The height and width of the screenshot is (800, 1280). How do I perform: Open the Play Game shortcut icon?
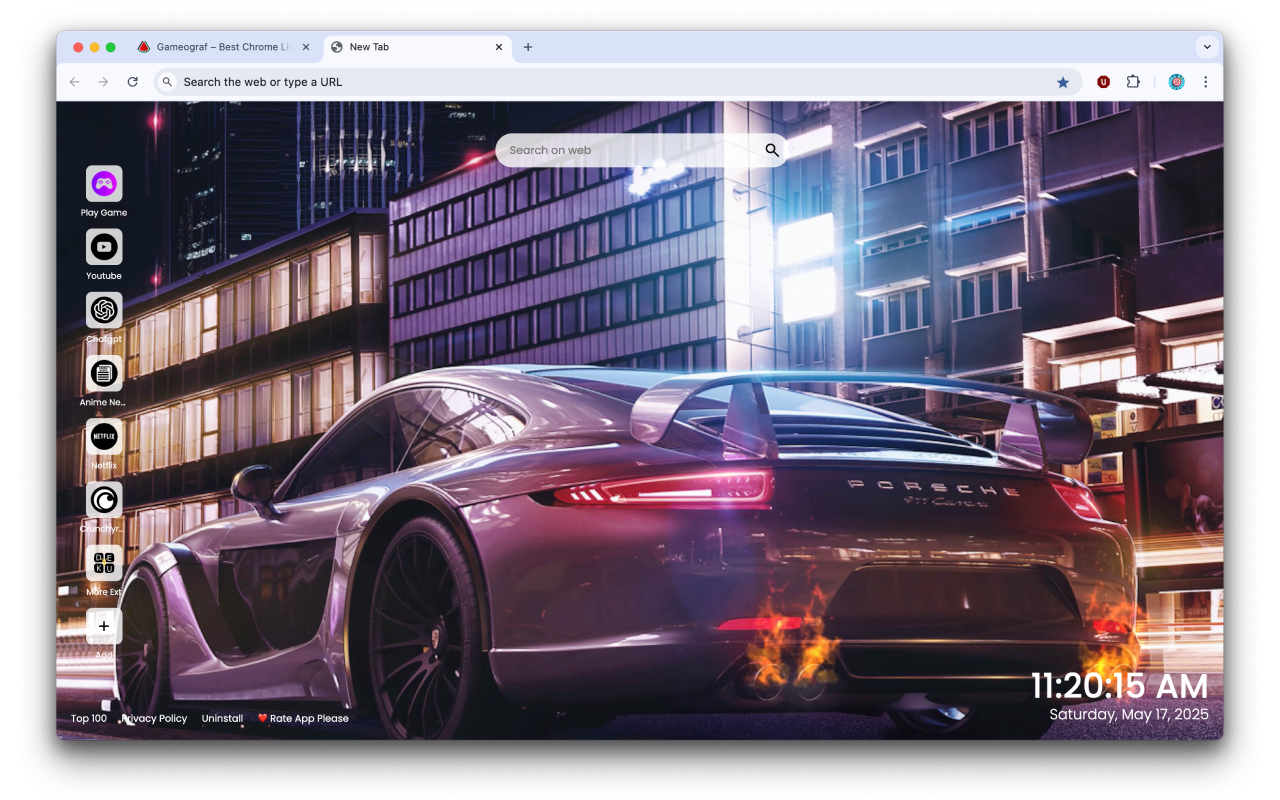click(x=104, y=184)
